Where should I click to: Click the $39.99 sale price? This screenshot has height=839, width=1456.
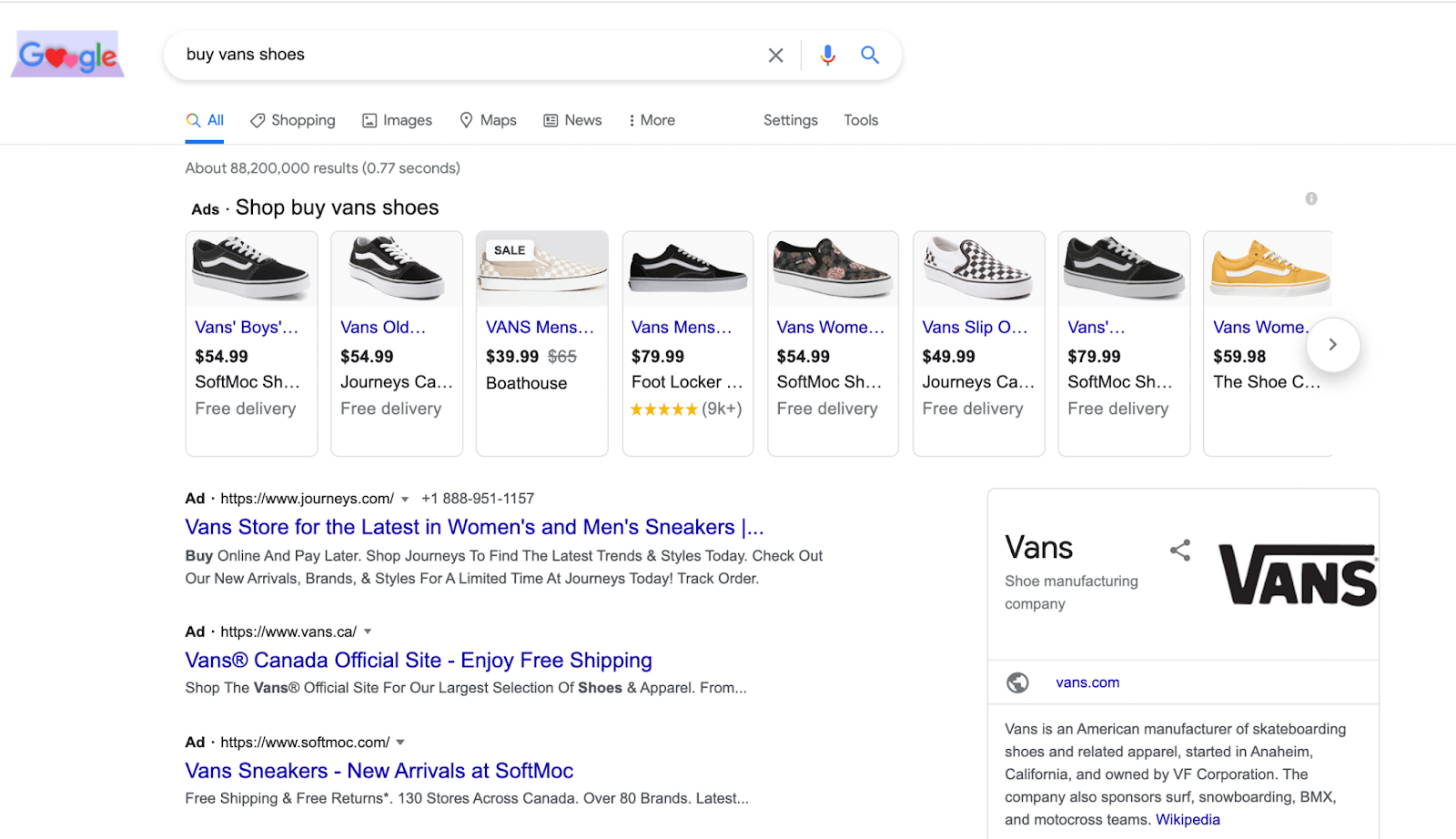point(512,357)
